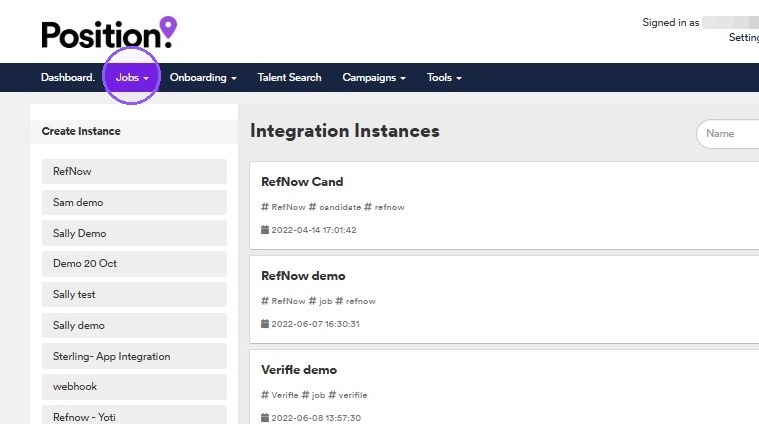Open the Dashboard page
The width and height of the screenshot is (759, 424).
(68, 77)
